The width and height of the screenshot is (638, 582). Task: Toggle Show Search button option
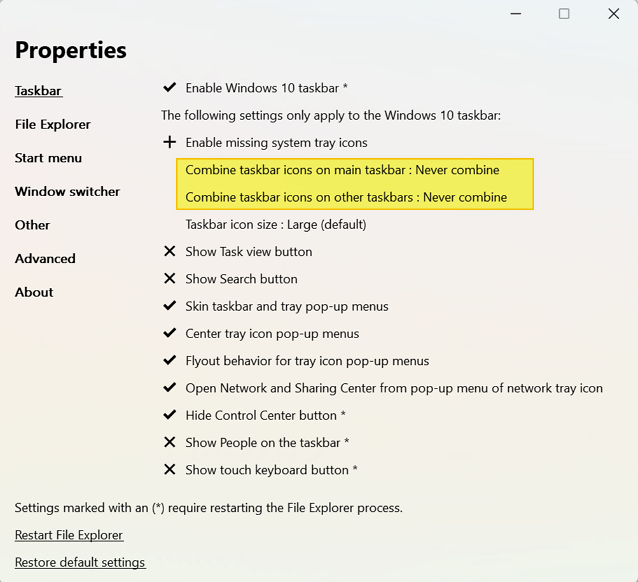tap(230, 279)
